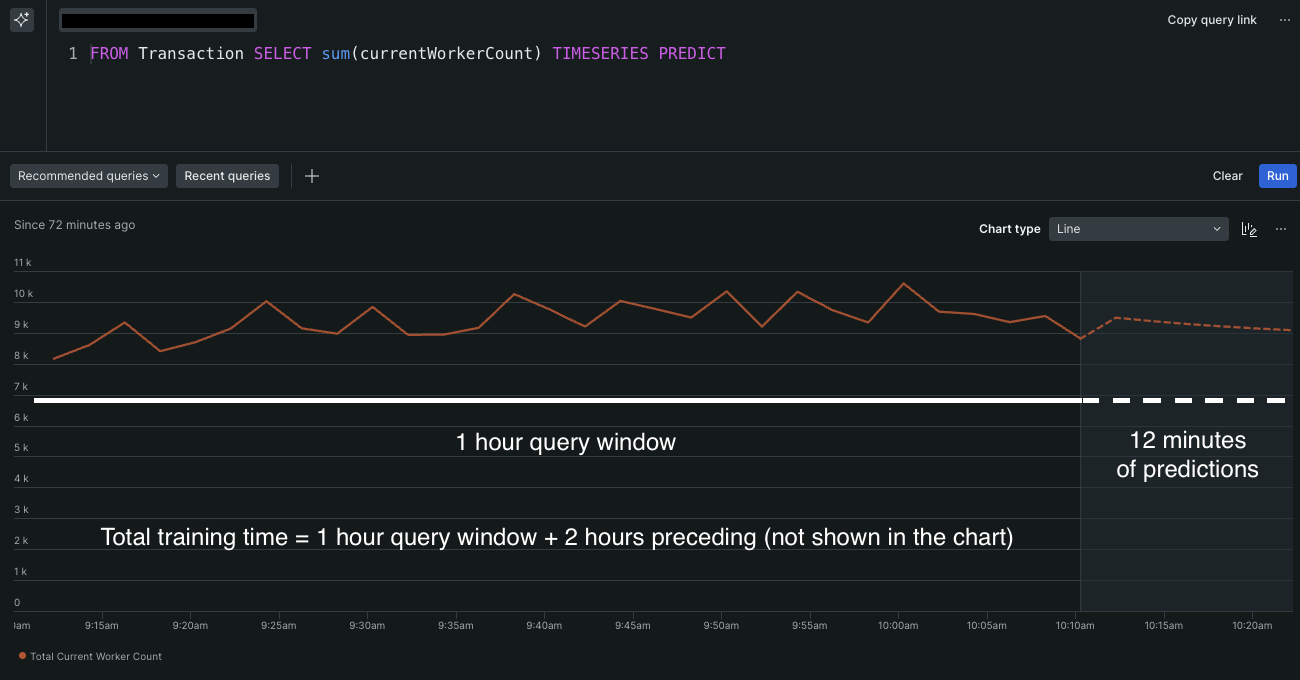The width and height of the screenshot is (1300, 680).
Task: Click the orange legend color dot
Action: coord(22,656)
